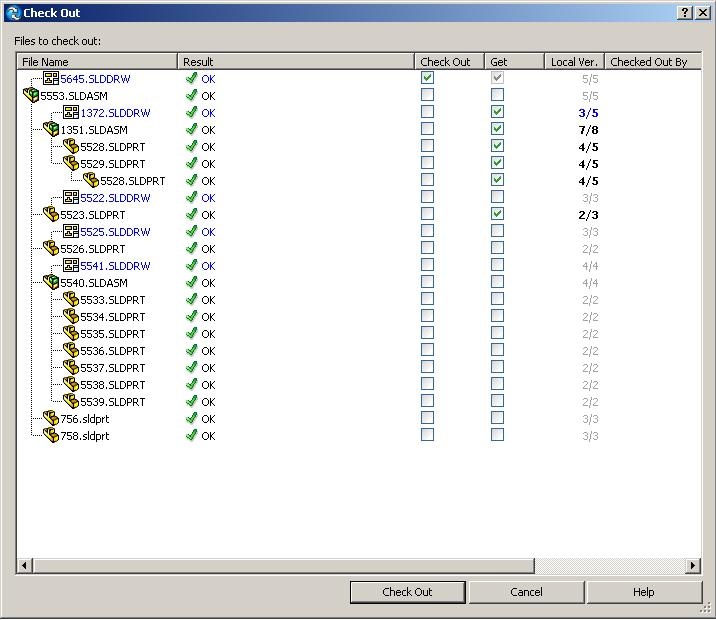
Task: Click the Checked Out By column header
Action: click(653, 62)
